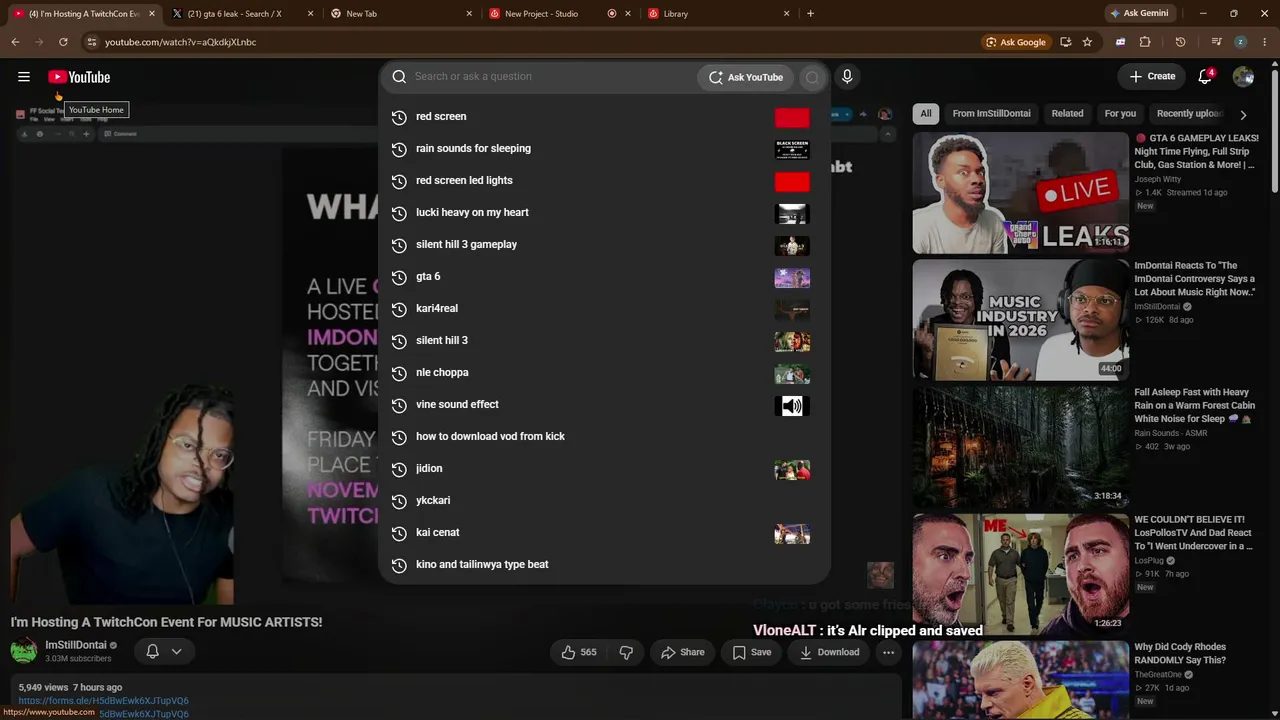Open the ImStillDontai channel name link
Screen dimensions: 1280x720
tap(76, 645)
